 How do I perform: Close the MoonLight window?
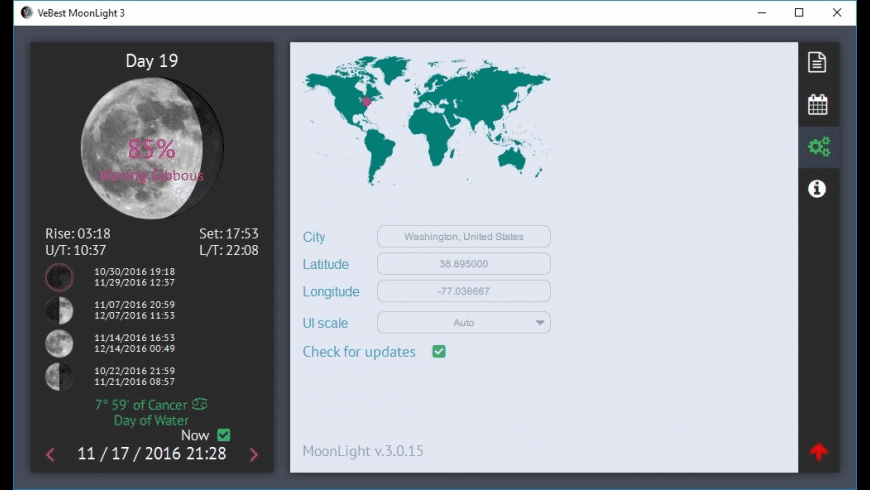[x=837, y=12]
